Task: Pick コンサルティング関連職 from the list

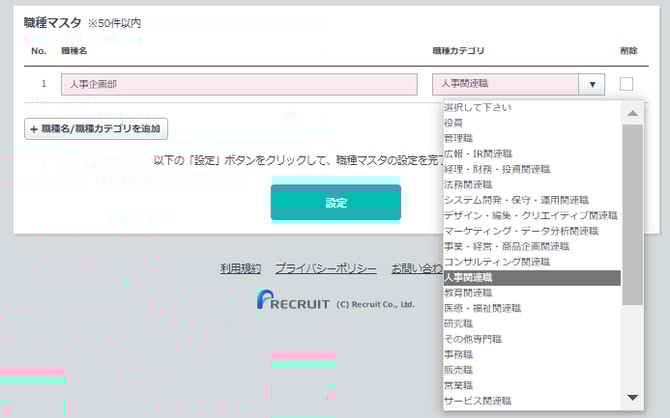Action: (532, 262)
